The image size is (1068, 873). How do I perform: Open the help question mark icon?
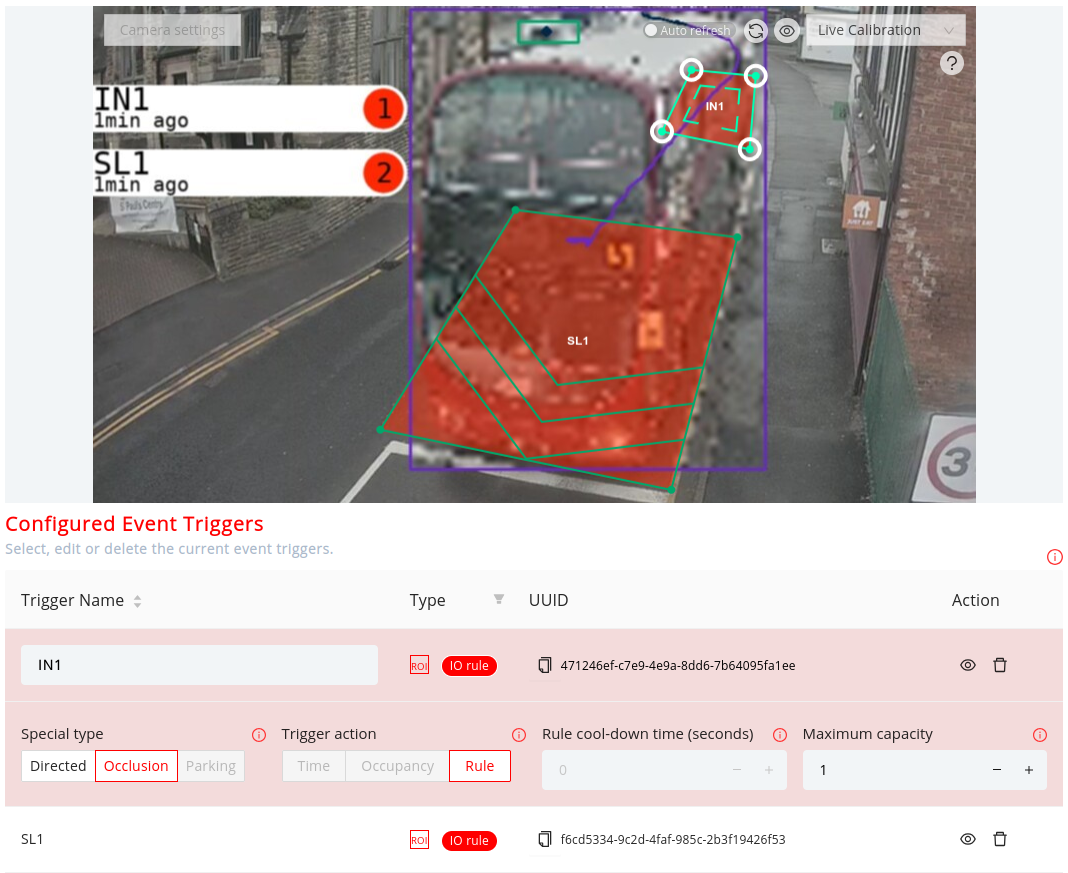coord(952,63)
